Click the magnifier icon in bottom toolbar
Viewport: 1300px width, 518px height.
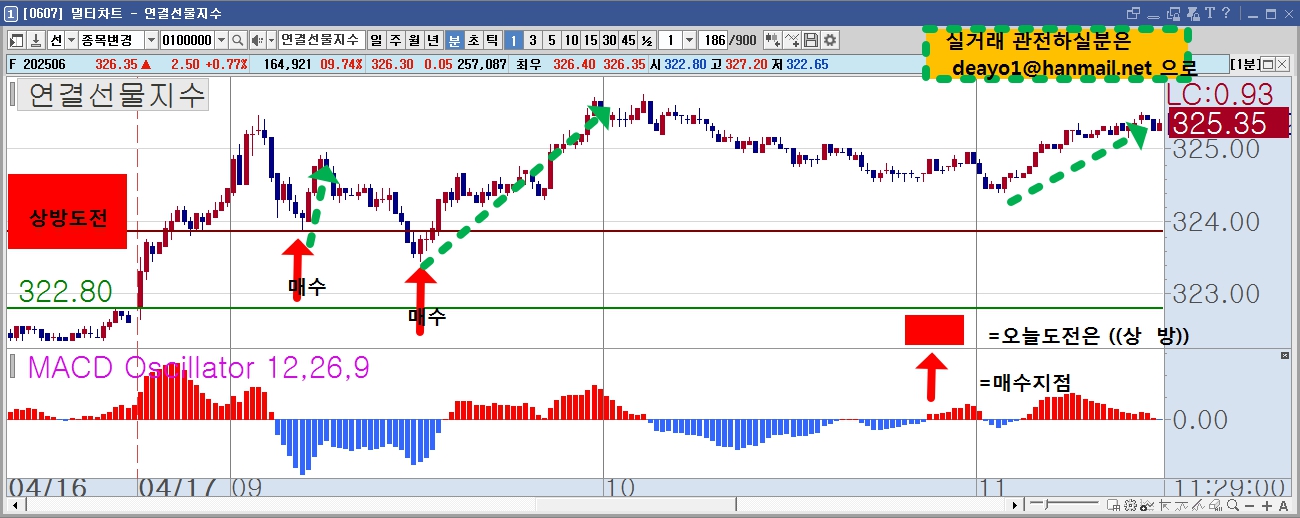click(x=1232, y=505)
